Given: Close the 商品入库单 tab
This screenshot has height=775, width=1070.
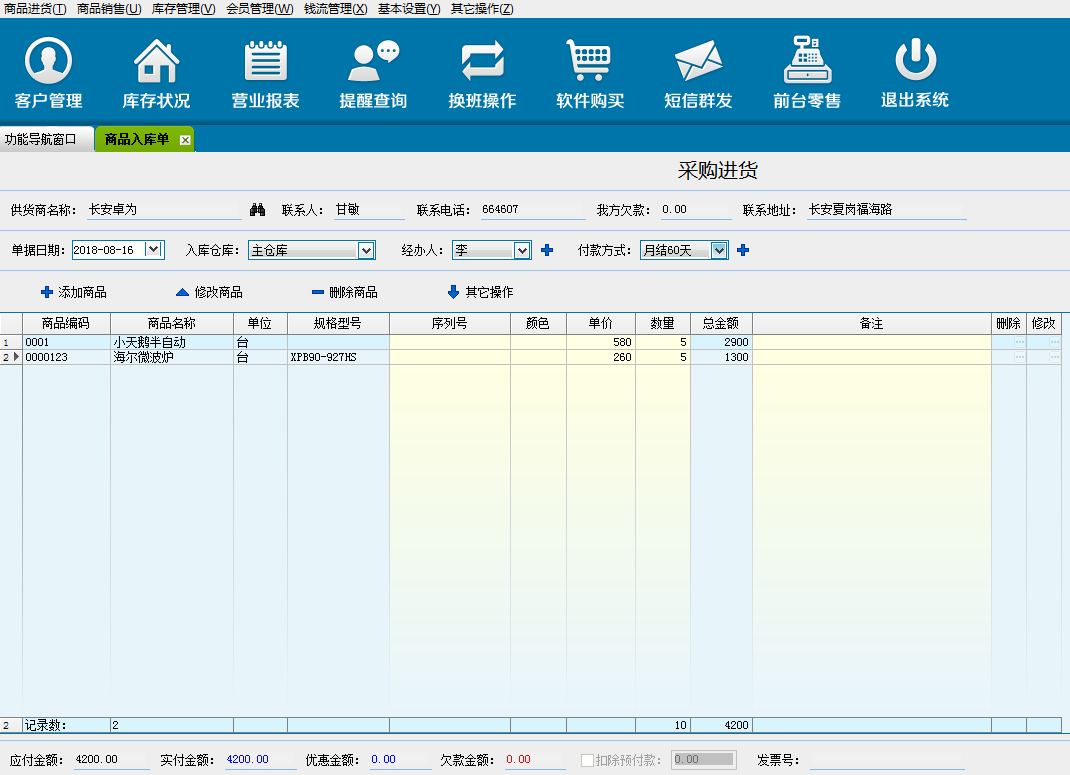Looking at the screenshot, I should (185, 140).
